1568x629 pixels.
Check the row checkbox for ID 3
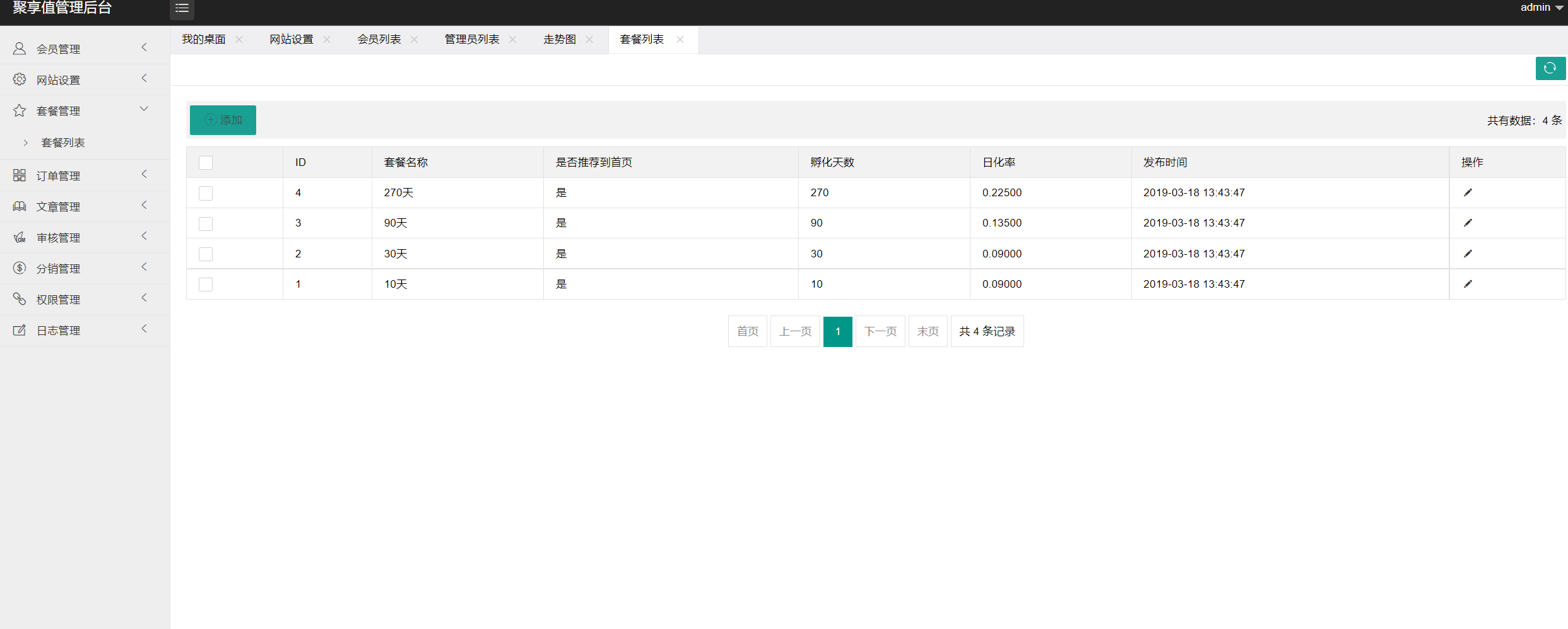point(206,224)
